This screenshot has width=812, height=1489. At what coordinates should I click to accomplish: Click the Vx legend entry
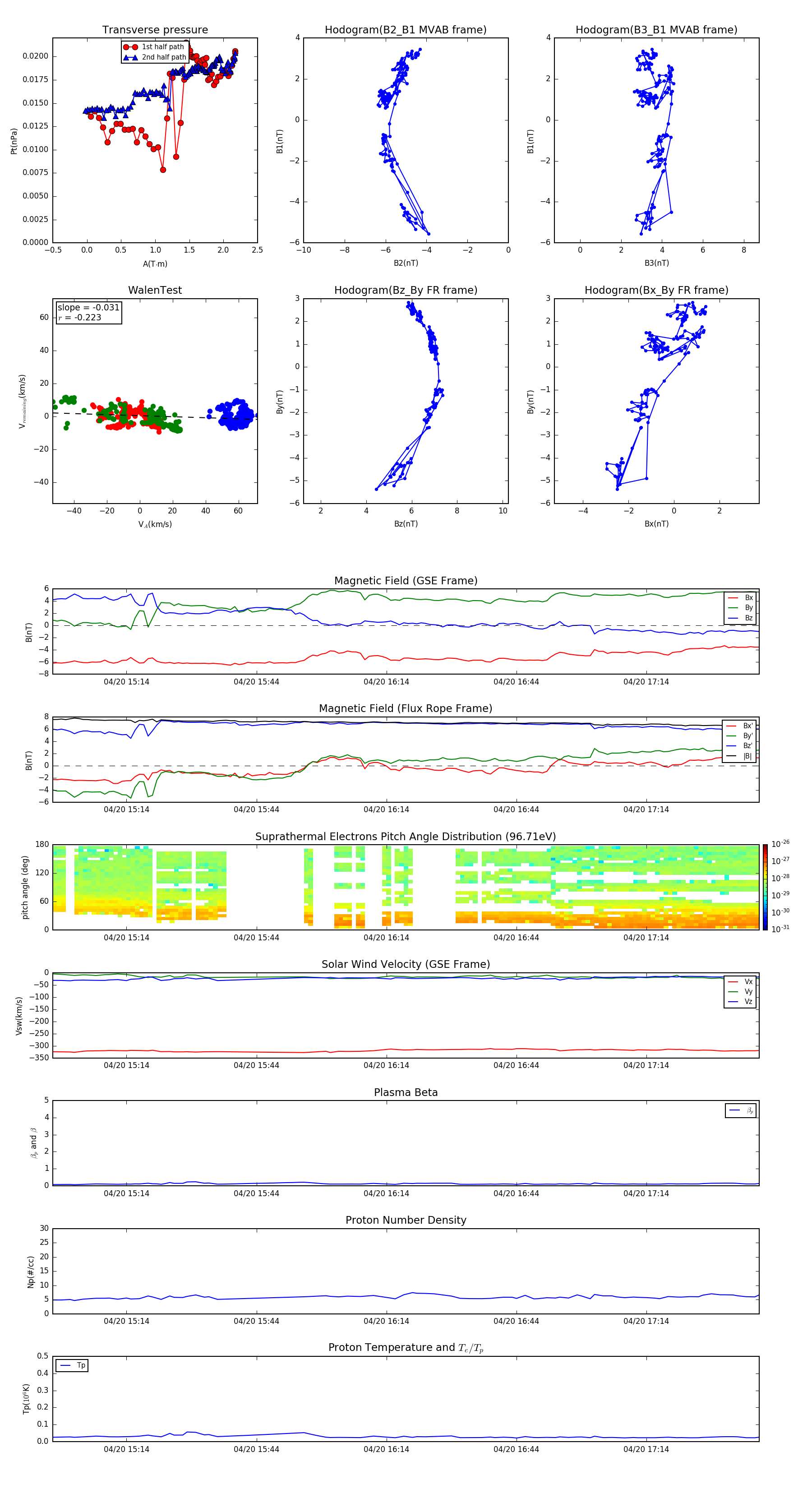(740, 981)
